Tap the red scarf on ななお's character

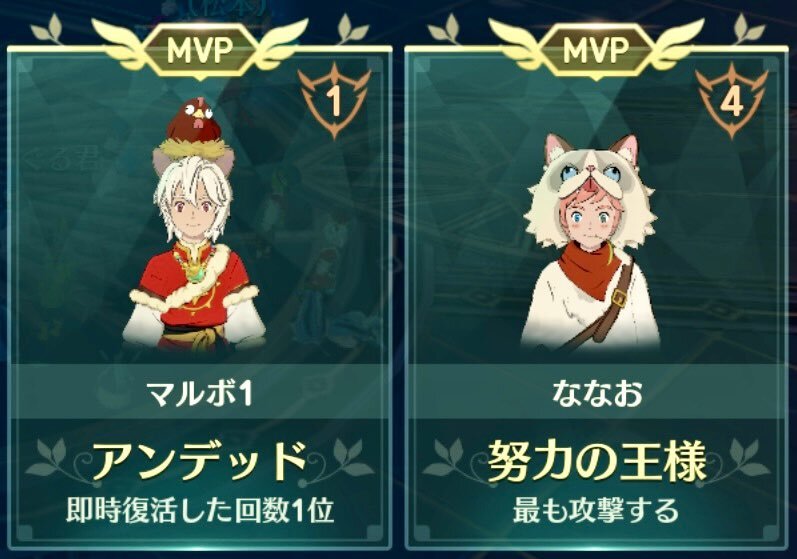click(x=592, y=267)
